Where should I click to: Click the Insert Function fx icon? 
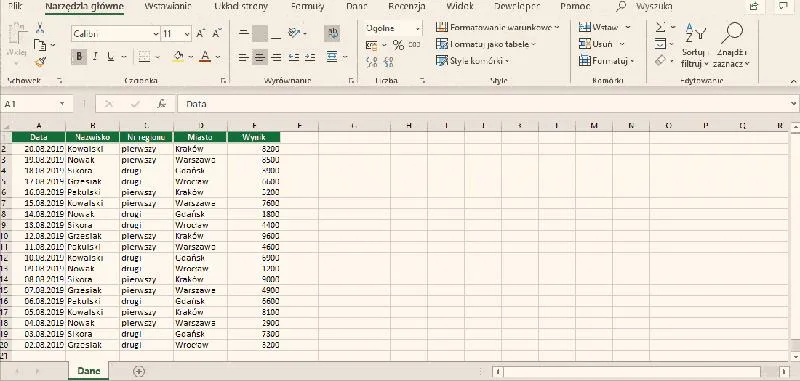161,104
